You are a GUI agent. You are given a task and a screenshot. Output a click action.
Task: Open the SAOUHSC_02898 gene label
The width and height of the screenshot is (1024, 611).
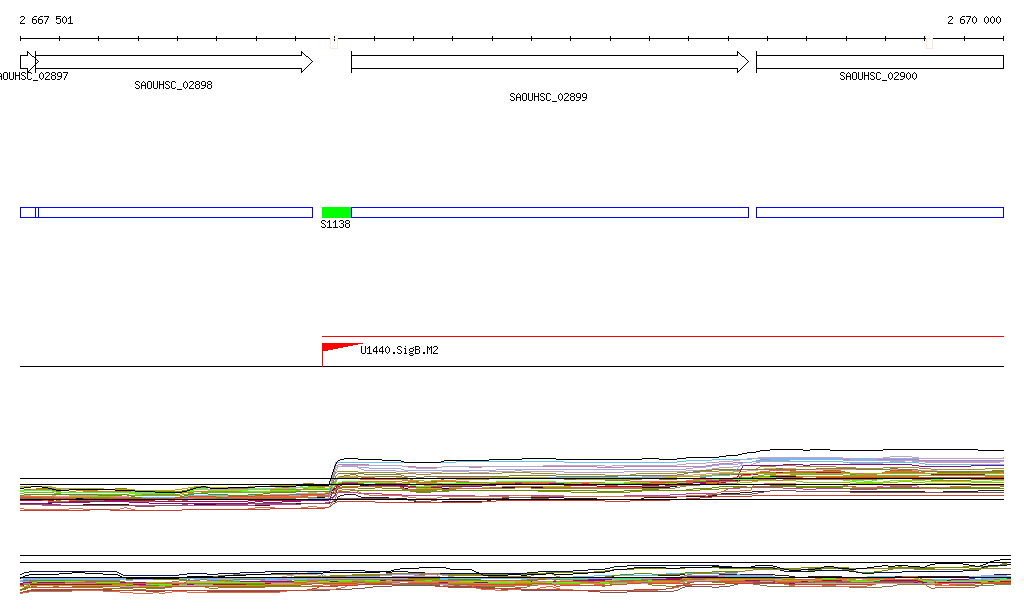pyautogui.click(x=173, y=86)
